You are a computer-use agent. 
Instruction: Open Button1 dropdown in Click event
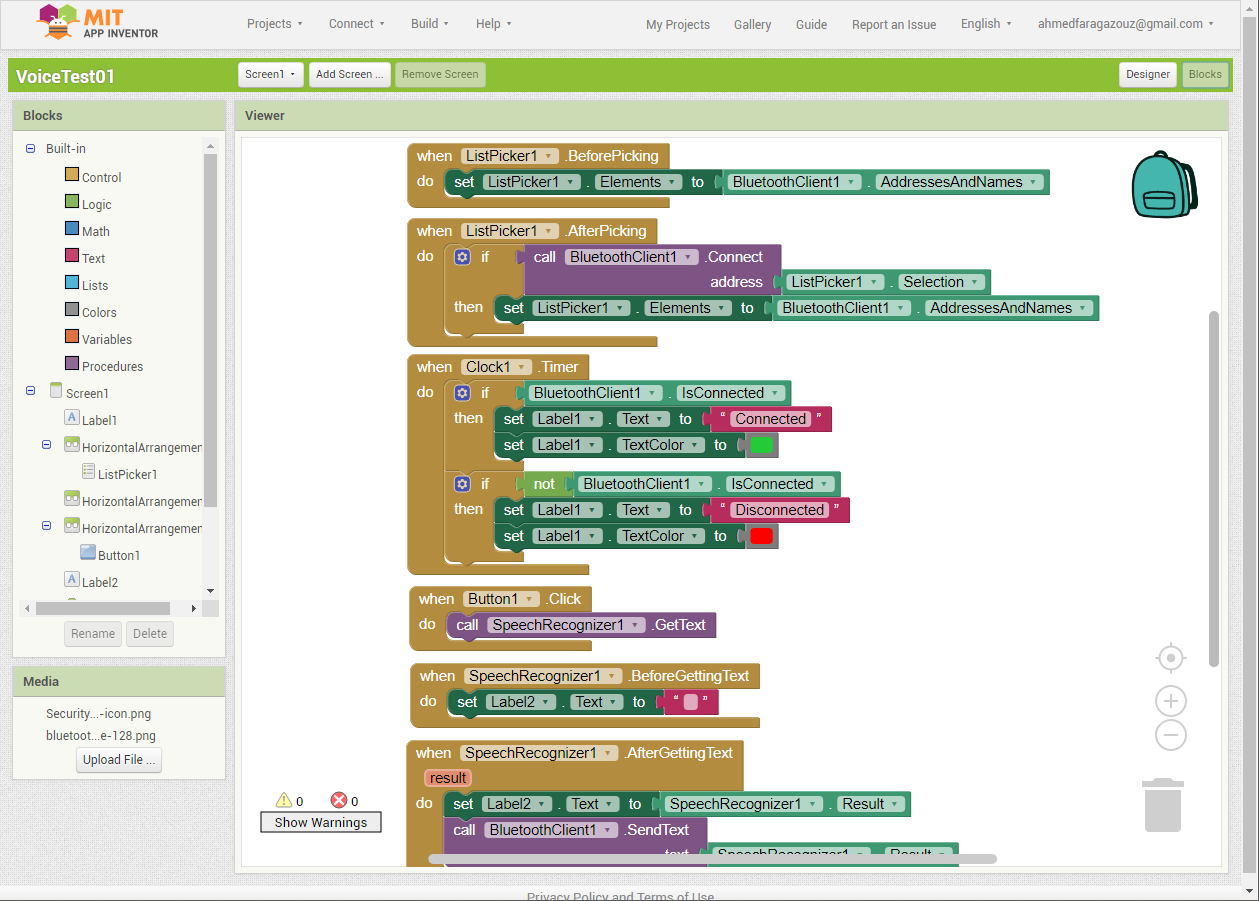[502, 599]
